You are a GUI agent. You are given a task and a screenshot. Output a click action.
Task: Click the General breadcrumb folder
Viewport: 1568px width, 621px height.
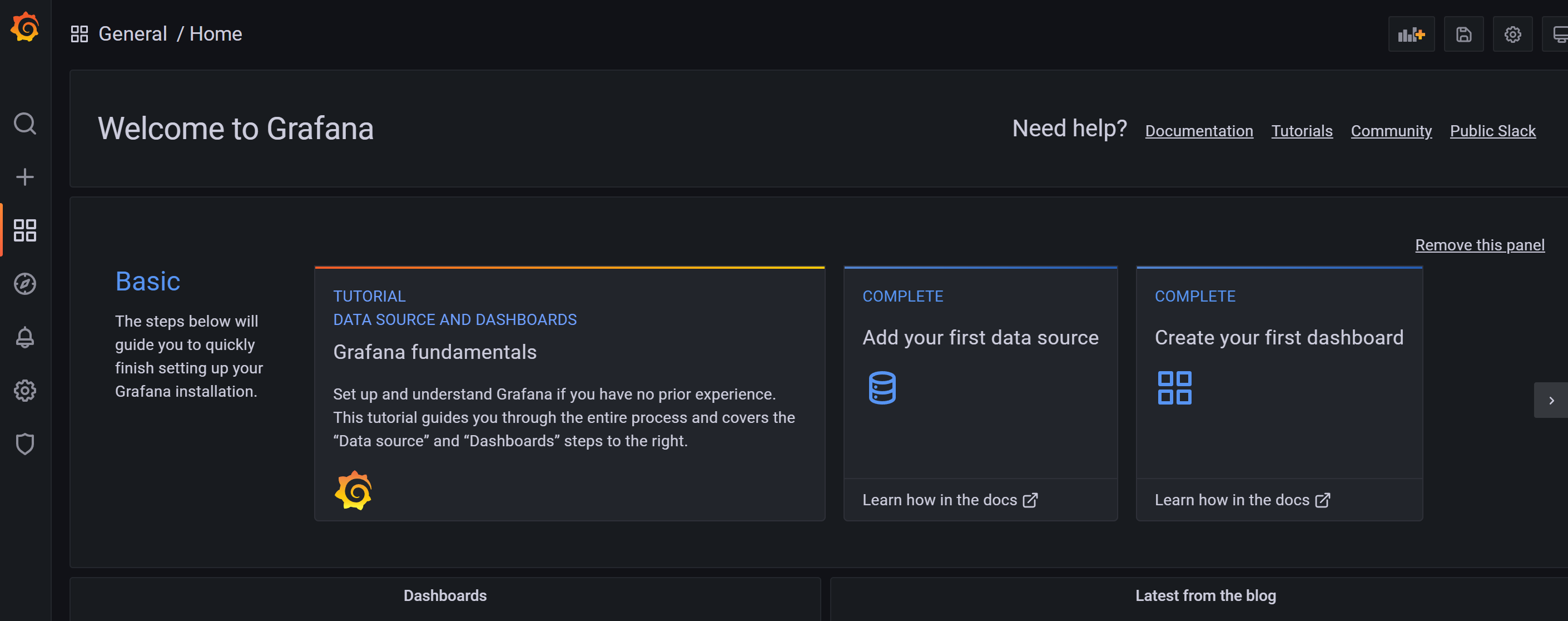(133, 34)
